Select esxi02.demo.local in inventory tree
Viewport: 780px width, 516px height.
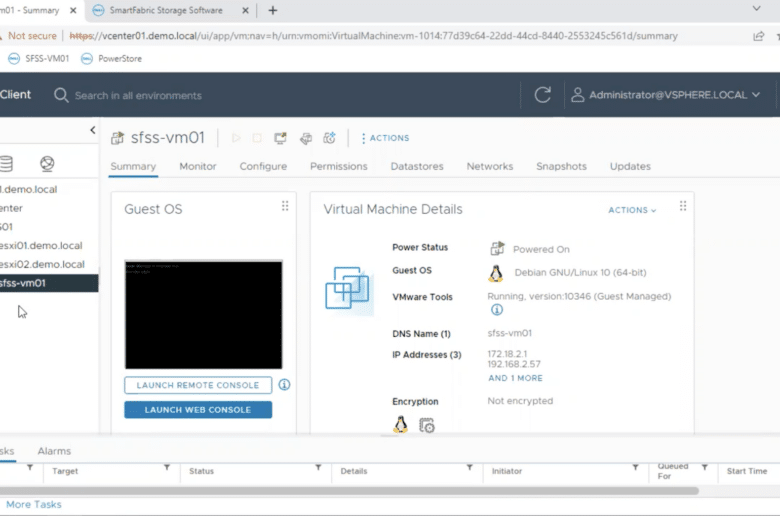(42, 264)
